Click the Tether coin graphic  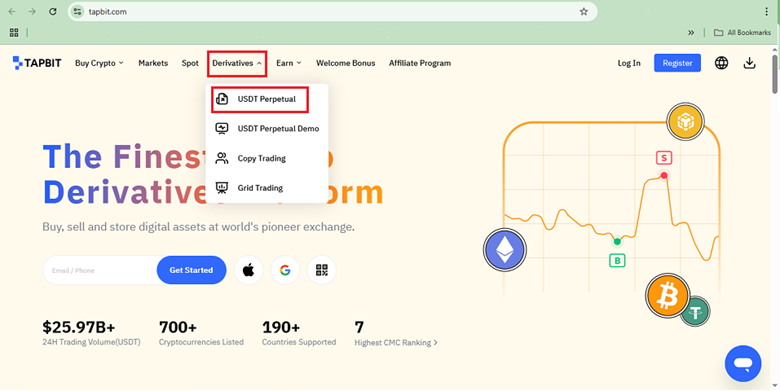695,312
